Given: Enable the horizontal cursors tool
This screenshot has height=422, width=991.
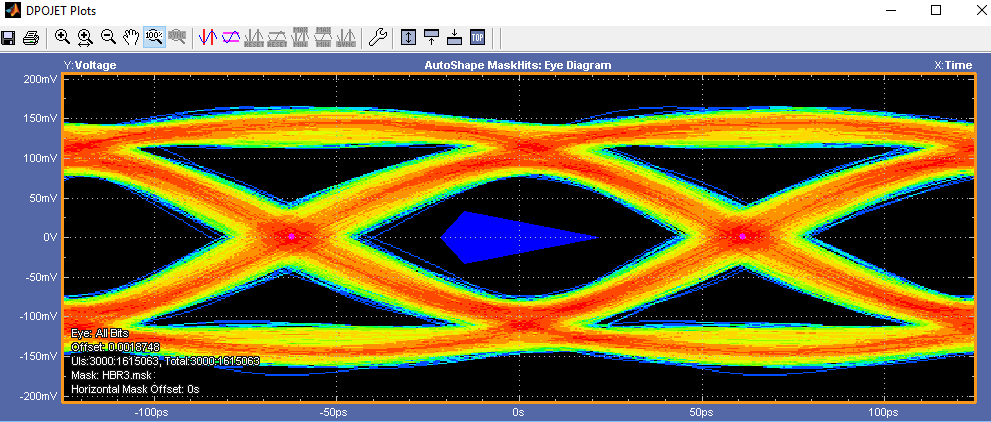Looking at the screenshot, I should pyautogui.click(x=231, y=38).
